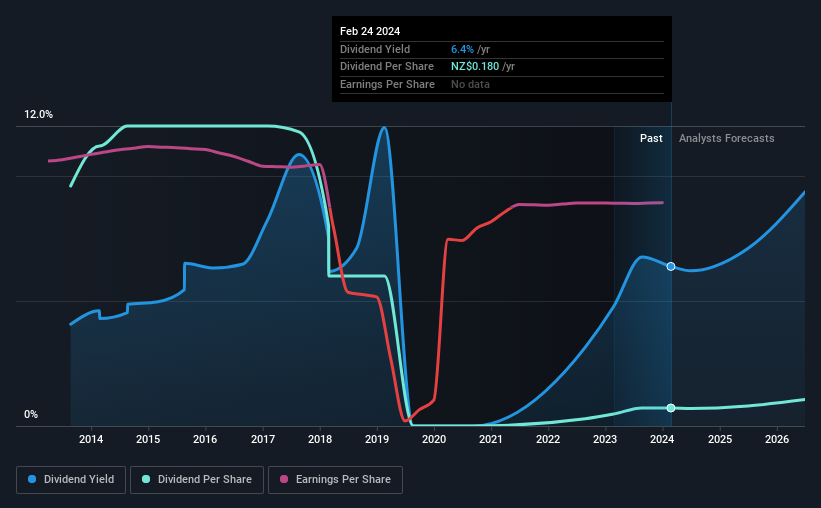Image resolution: width=821 pixels, height=508 pixels.
Task: Click the teal Dividend Per Share legend dot
Action: (146, 479)
